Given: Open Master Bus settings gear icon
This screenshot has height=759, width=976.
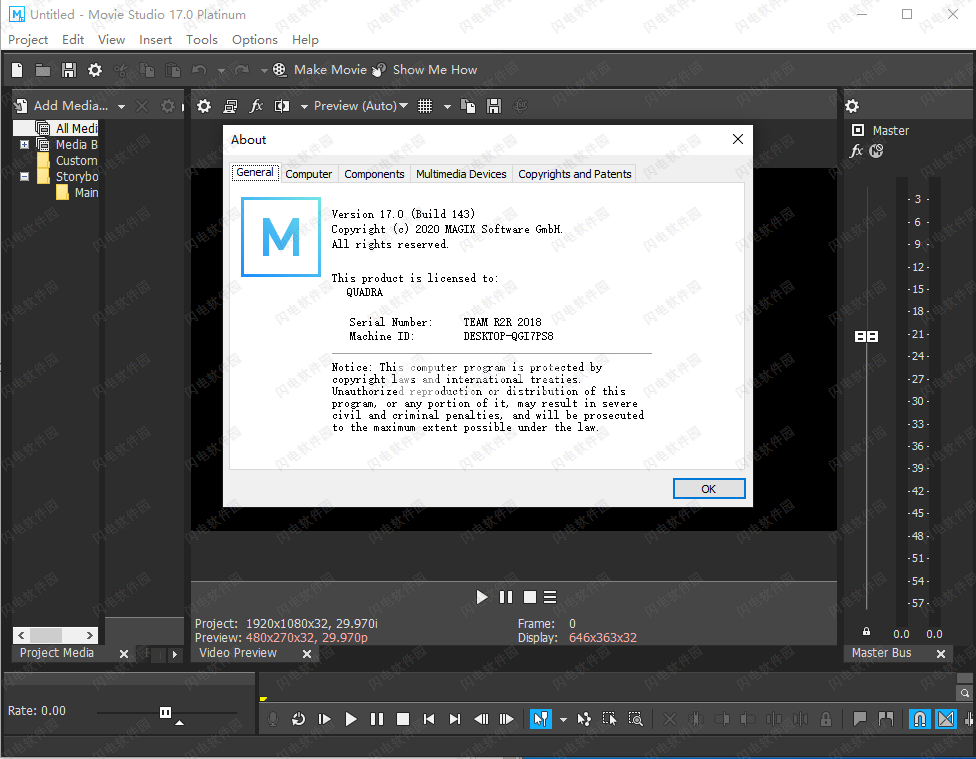Looking at the screenshot, I should coord(852,106).
